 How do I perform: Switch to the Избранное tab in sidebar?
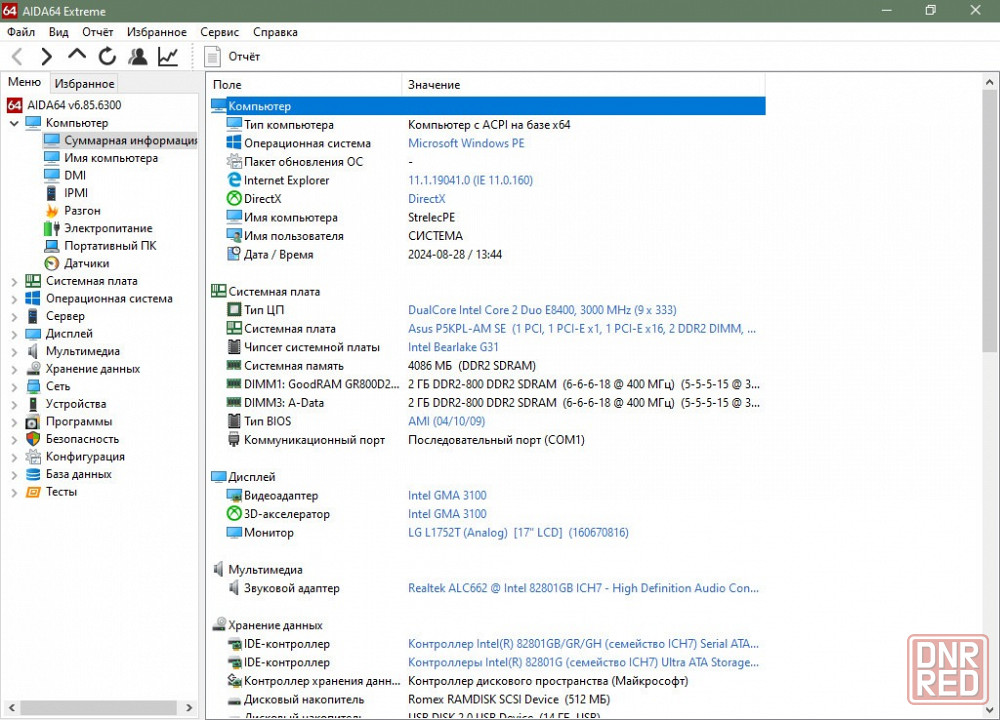coord(84,84)
